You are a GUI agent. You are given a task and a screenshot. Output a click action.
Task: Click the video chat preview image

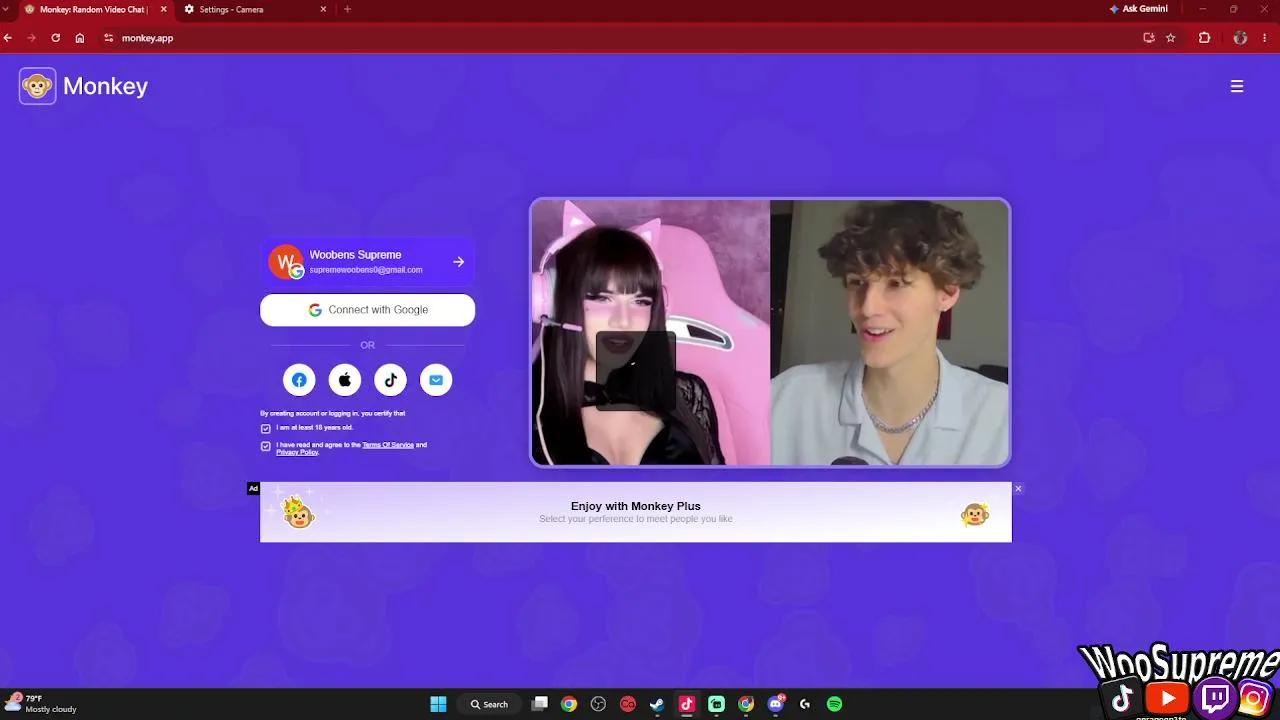(770, 333)
